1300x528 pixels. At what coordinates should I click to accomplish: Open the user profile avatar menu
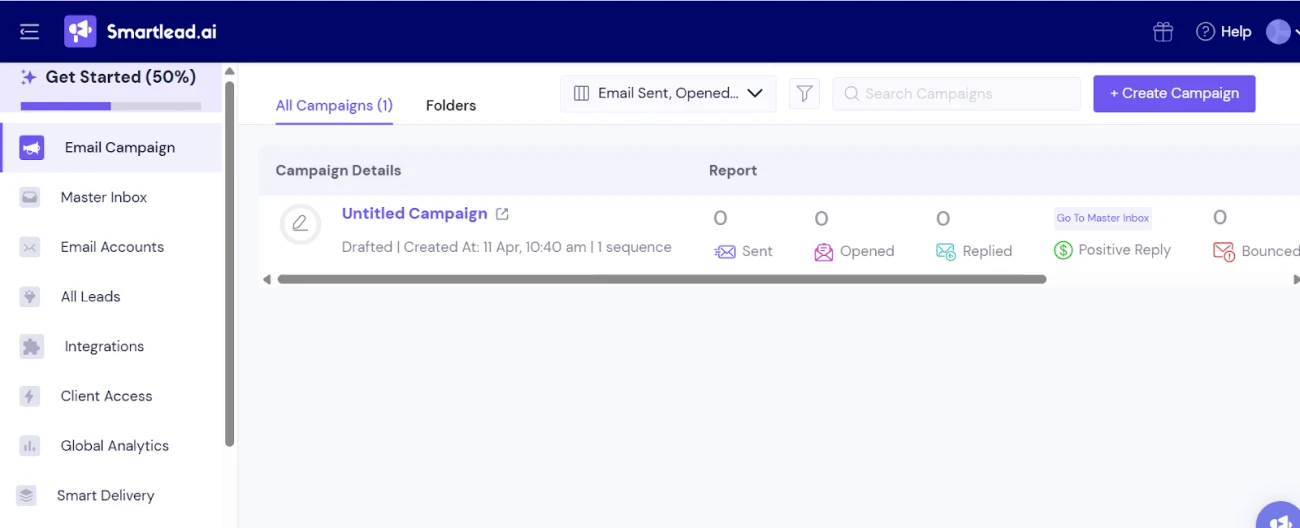click(1278, 32)
